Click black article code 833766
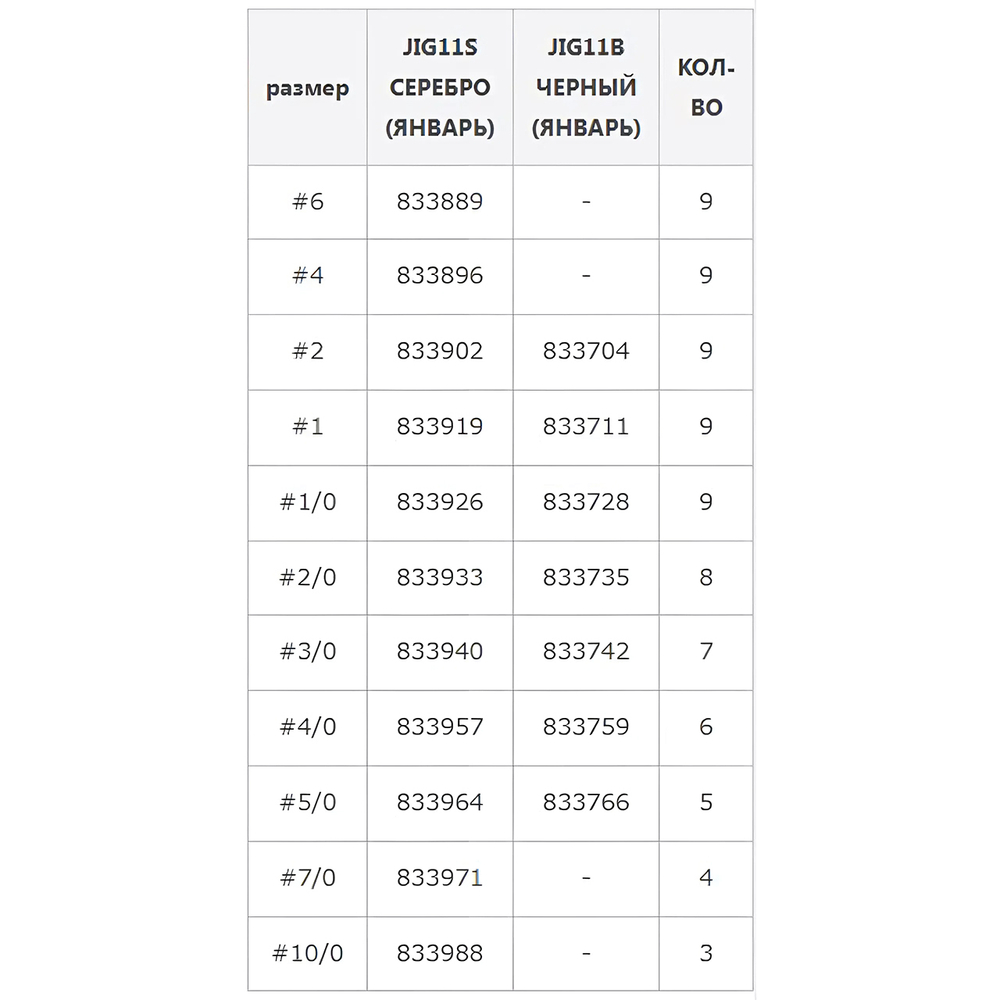Image resolution: width=1000 pixels, height=1000 pixels. click(586, 802)
